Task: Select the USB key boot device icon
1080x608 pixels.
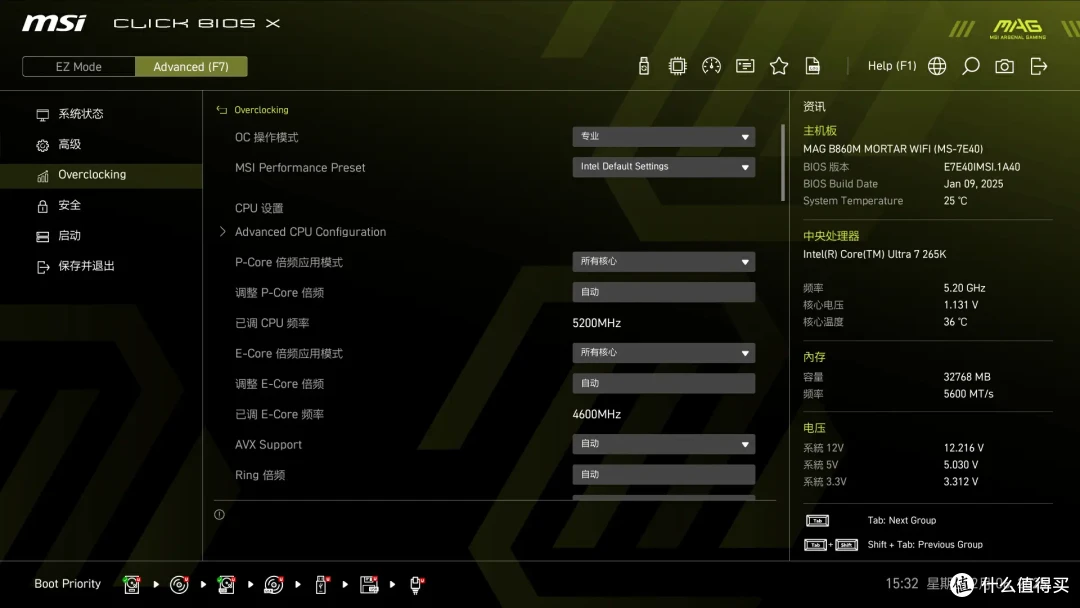Action: [321, 585]
